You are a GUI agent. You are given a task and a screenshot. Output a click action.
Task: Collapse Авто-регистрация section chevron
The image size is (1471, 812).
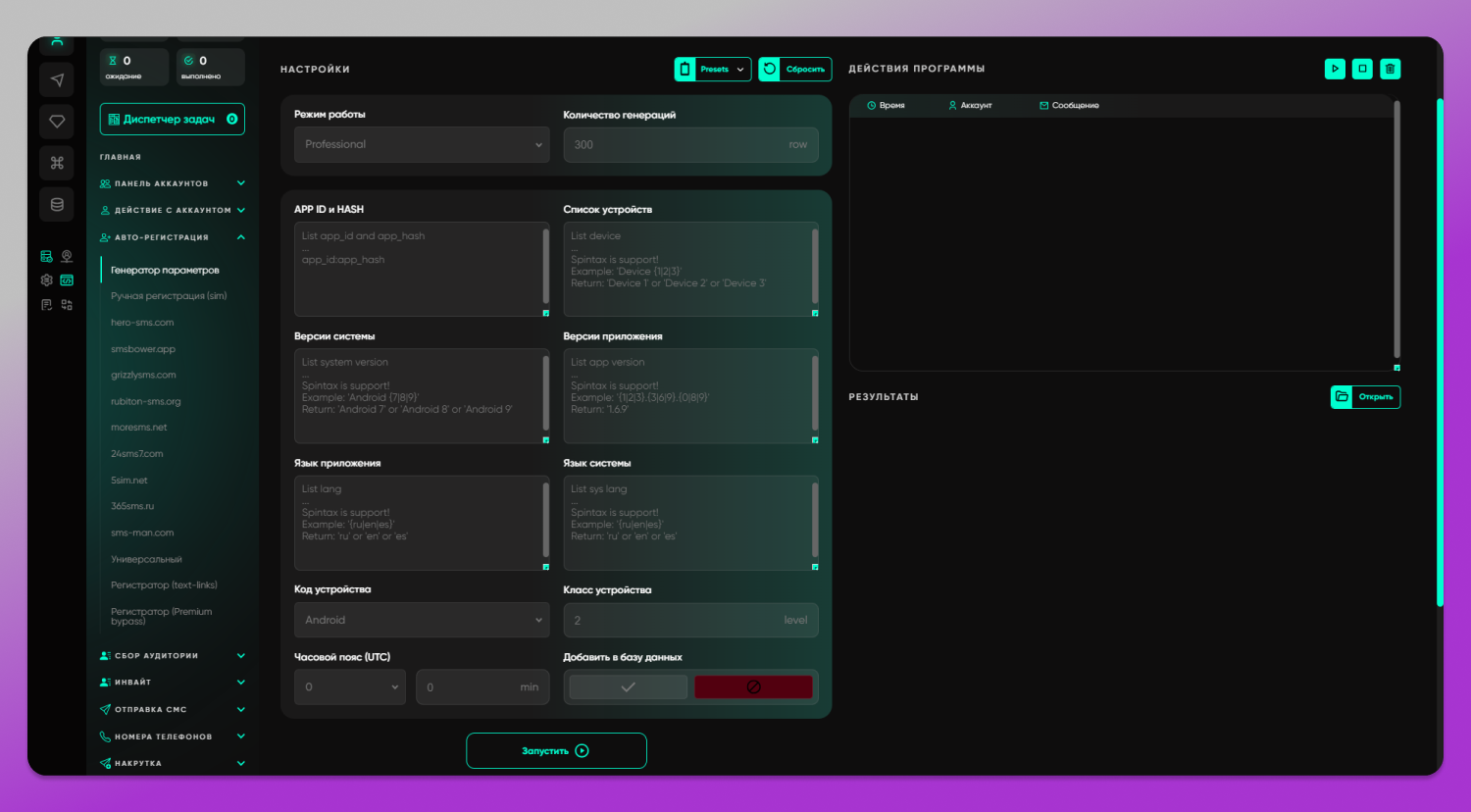tap(241, 237)
